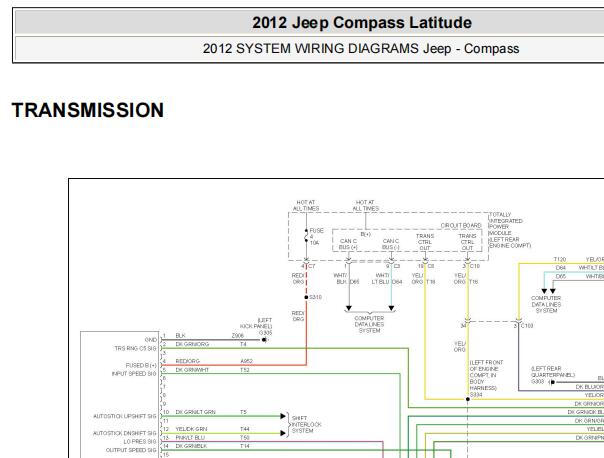Select the "S310" splice label
This screenshot has height=458, width=604.
315,297
